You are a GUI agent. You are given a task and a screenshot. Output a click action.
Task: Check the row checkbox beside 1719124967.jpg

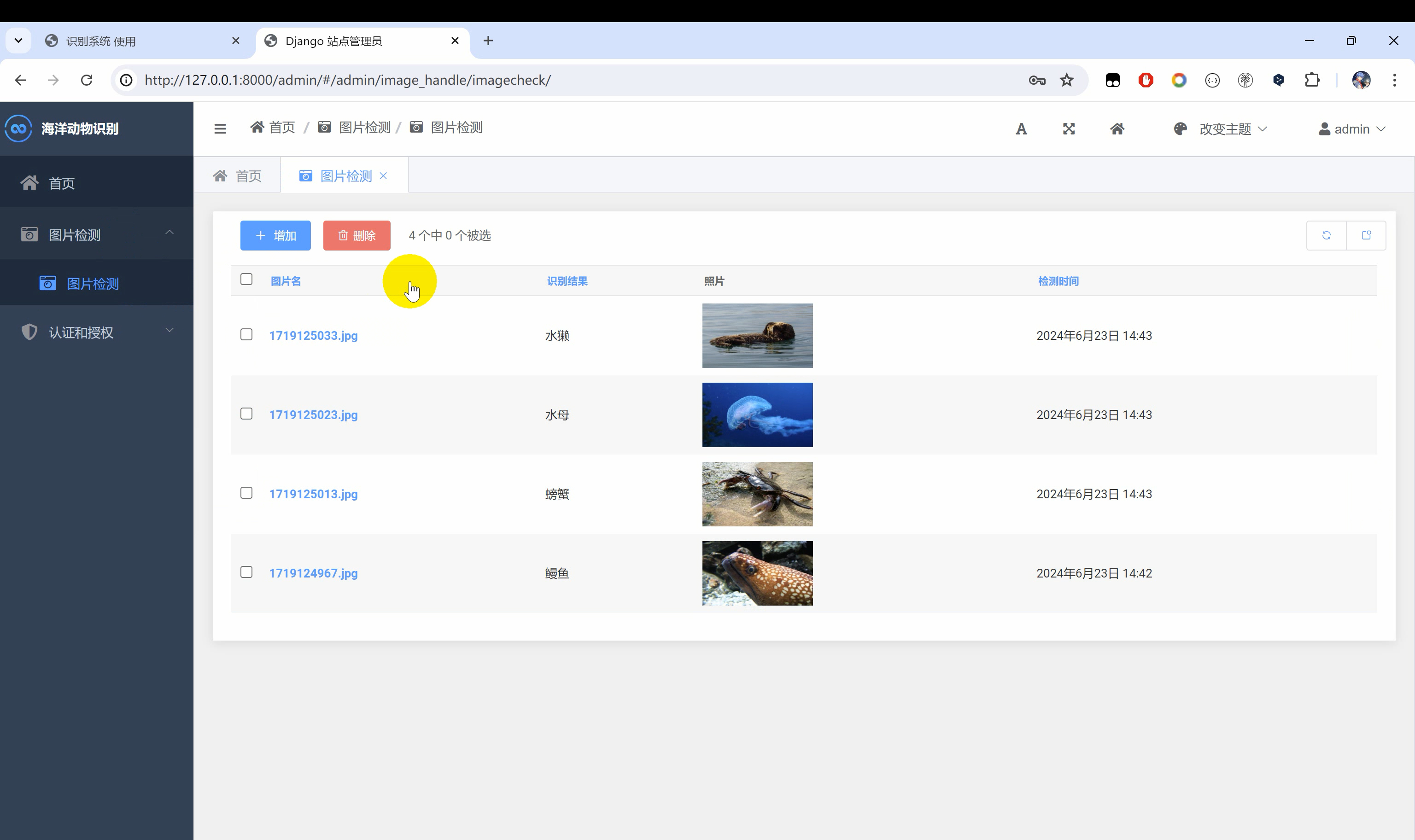pyautogui.click(x=247, y=572)
